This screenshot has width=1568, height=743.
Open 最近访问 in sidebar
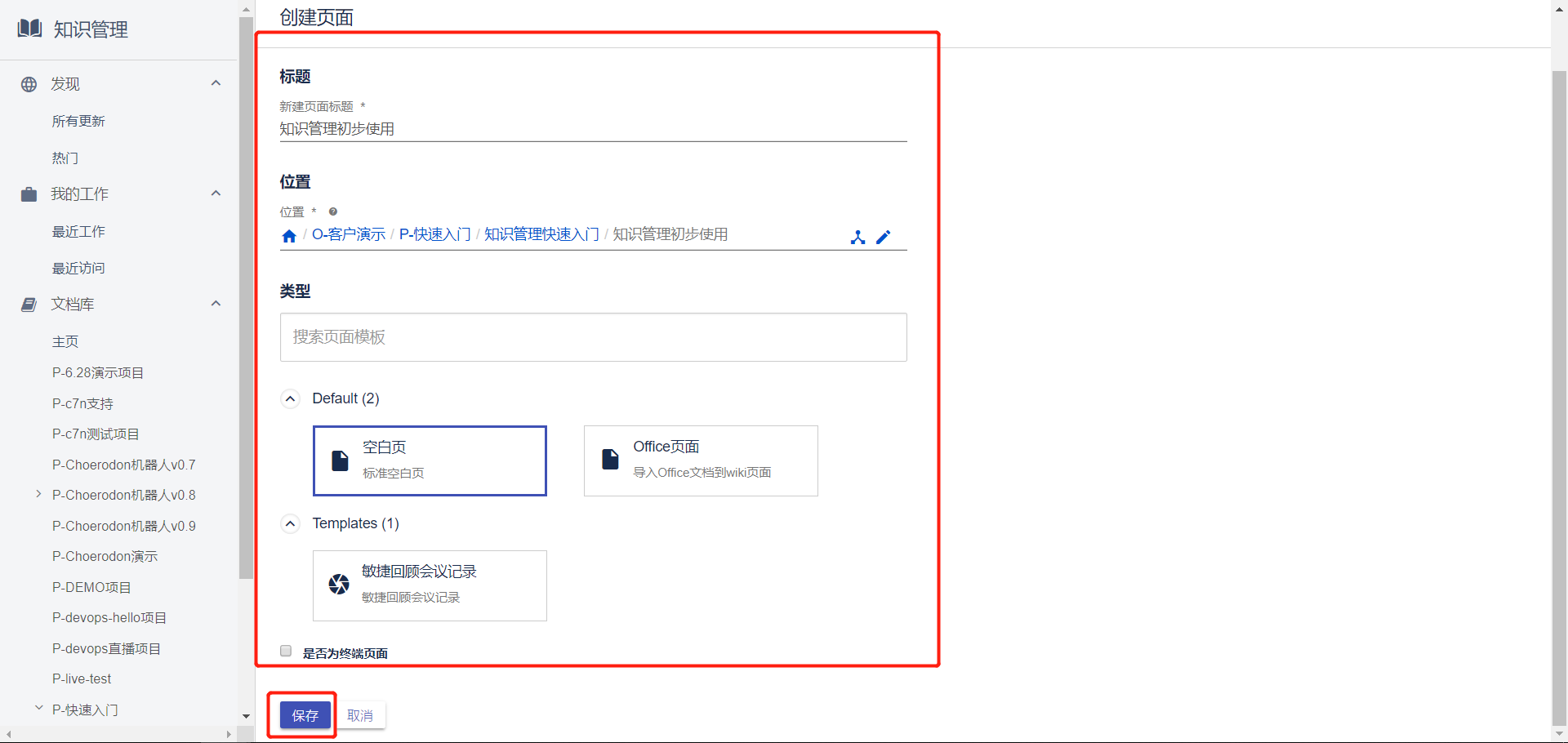click(x=78, y=268)
